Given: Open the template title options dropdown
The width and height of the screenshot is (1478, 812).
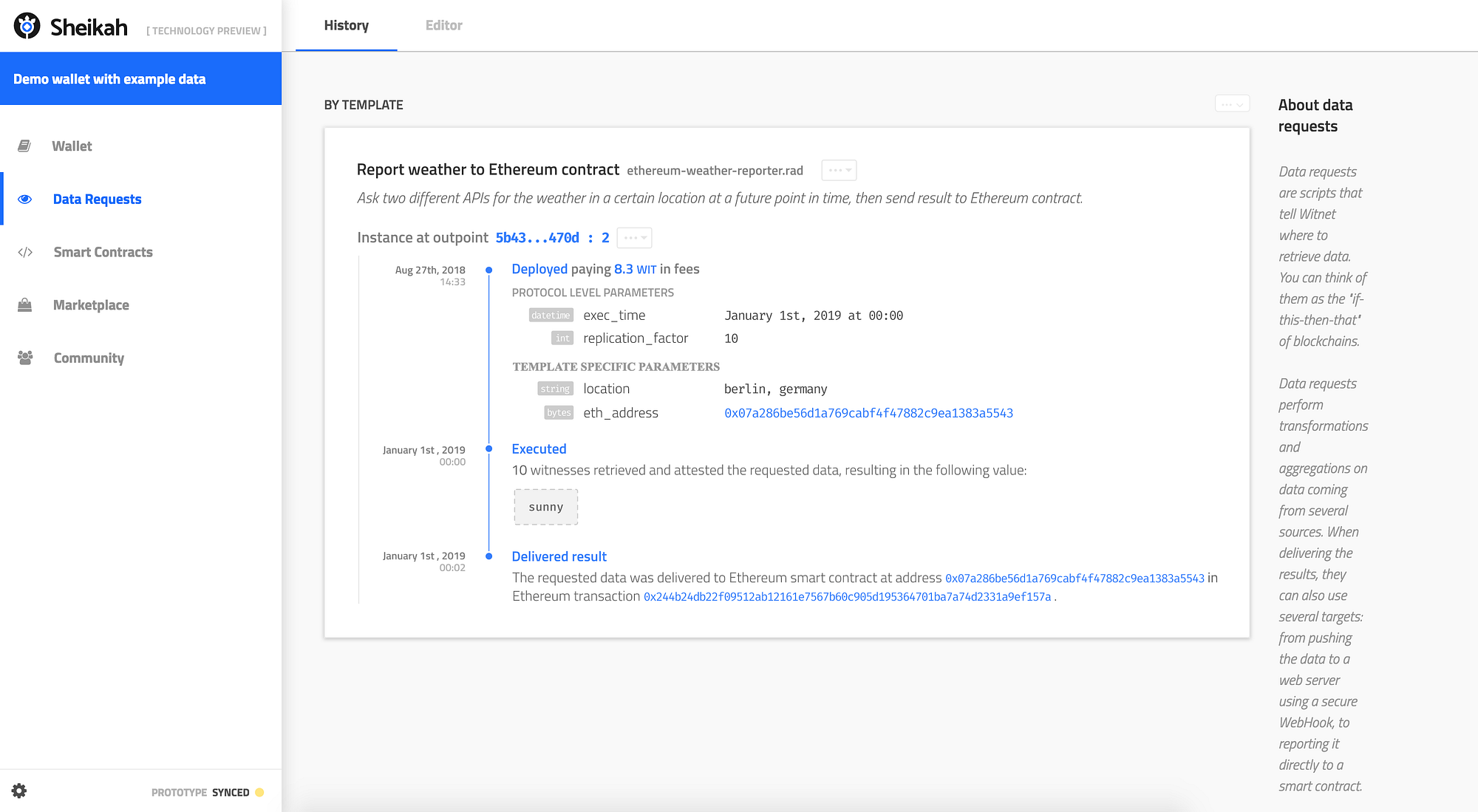Looking at the screenshot, I should [839, 171].
